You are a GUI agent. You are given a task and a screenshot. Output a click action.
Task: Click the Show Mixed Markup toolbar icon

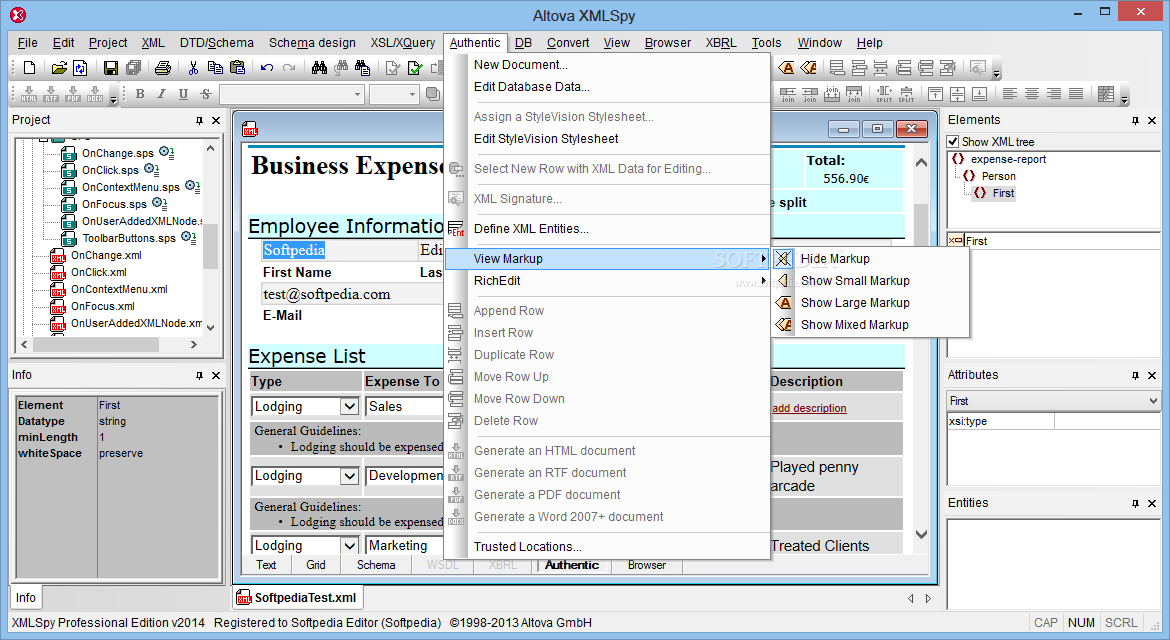coord(808,68)
